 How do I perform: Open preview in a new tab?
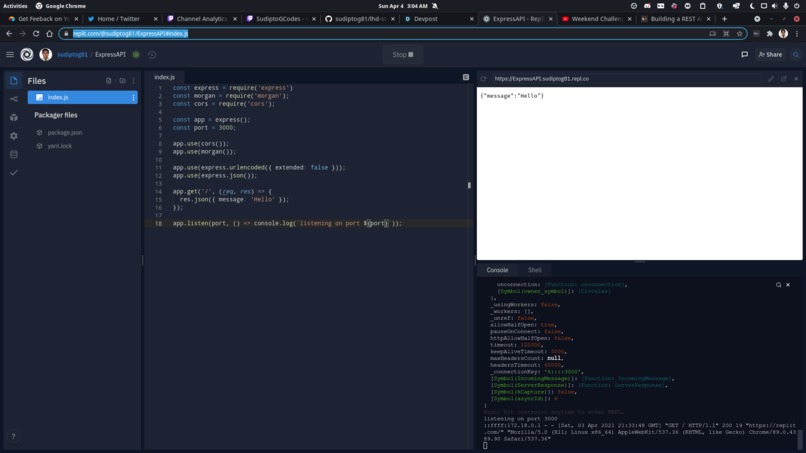[783, 79]
